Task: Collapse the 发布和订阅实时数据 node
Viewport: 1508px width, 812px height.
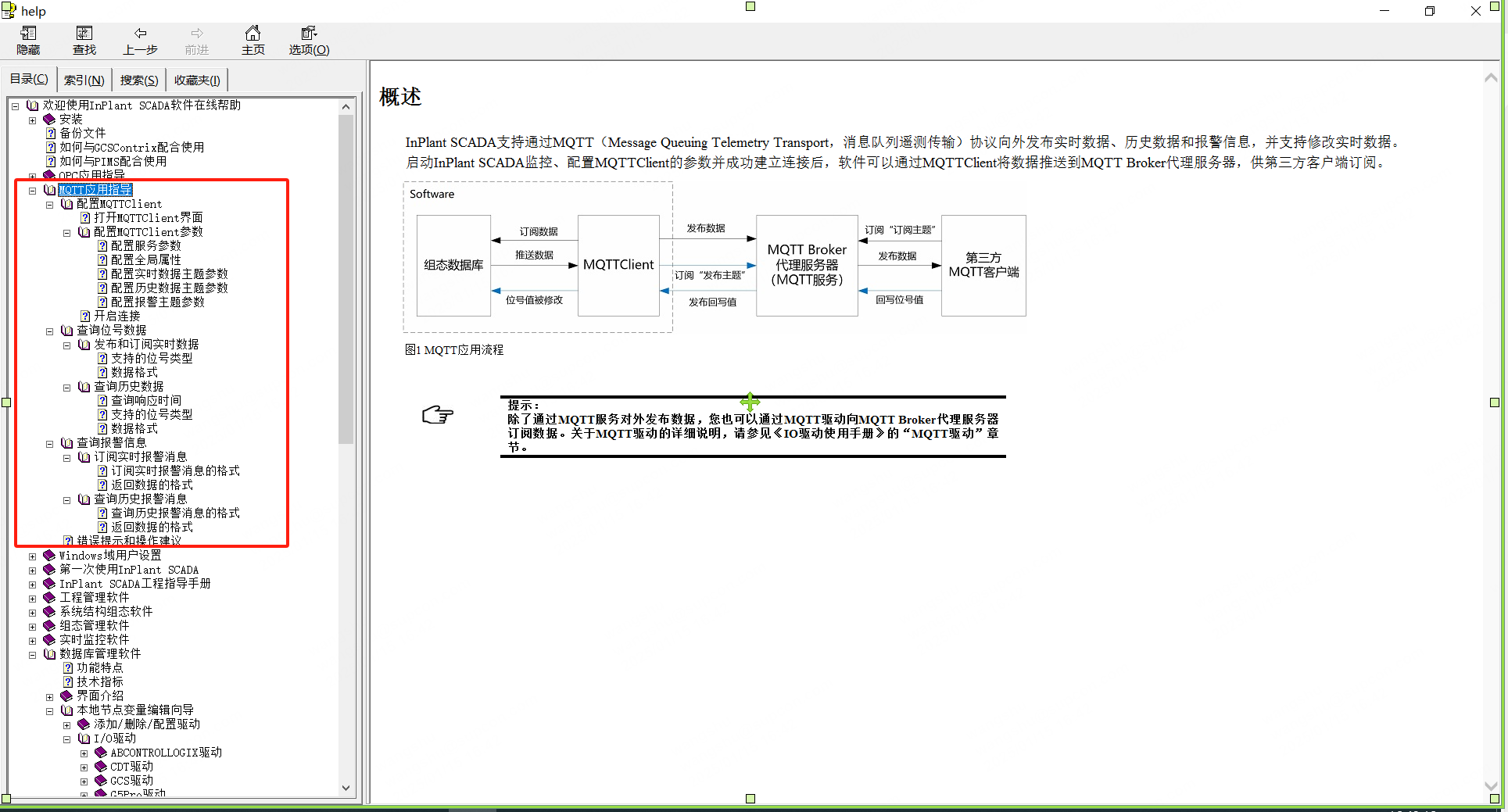Action: point(66,345)
